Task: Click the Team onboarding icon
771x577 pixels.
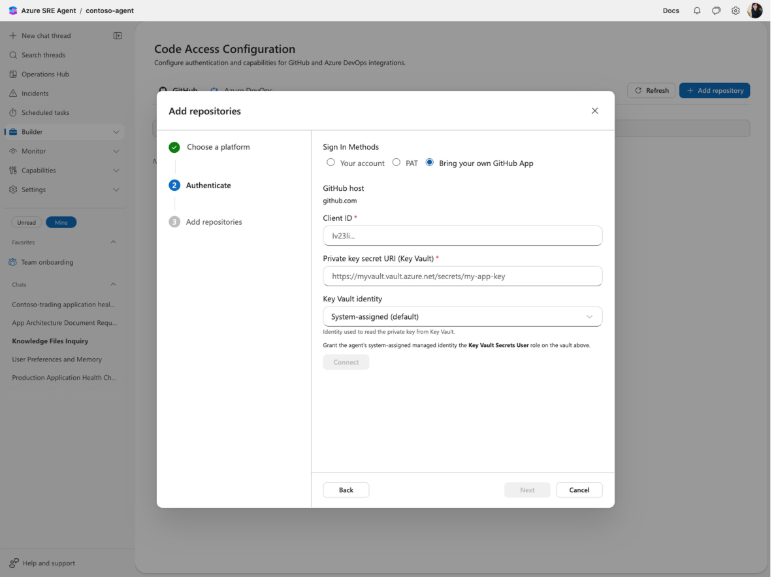Action: click(x=13, y=262)
